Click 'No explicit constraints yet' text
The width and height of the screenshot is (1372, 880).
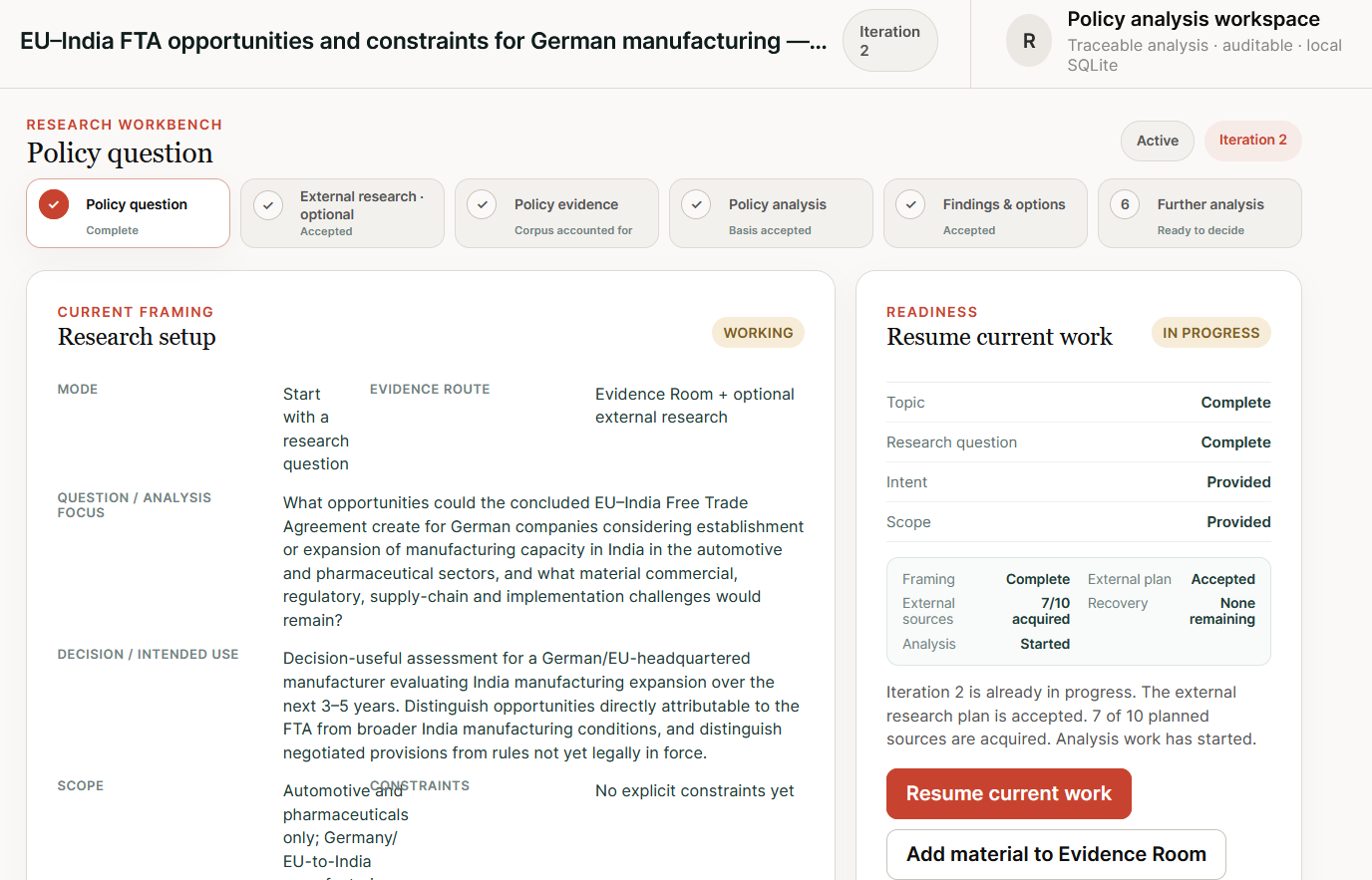pyautogui.click(x=695, y=790)
